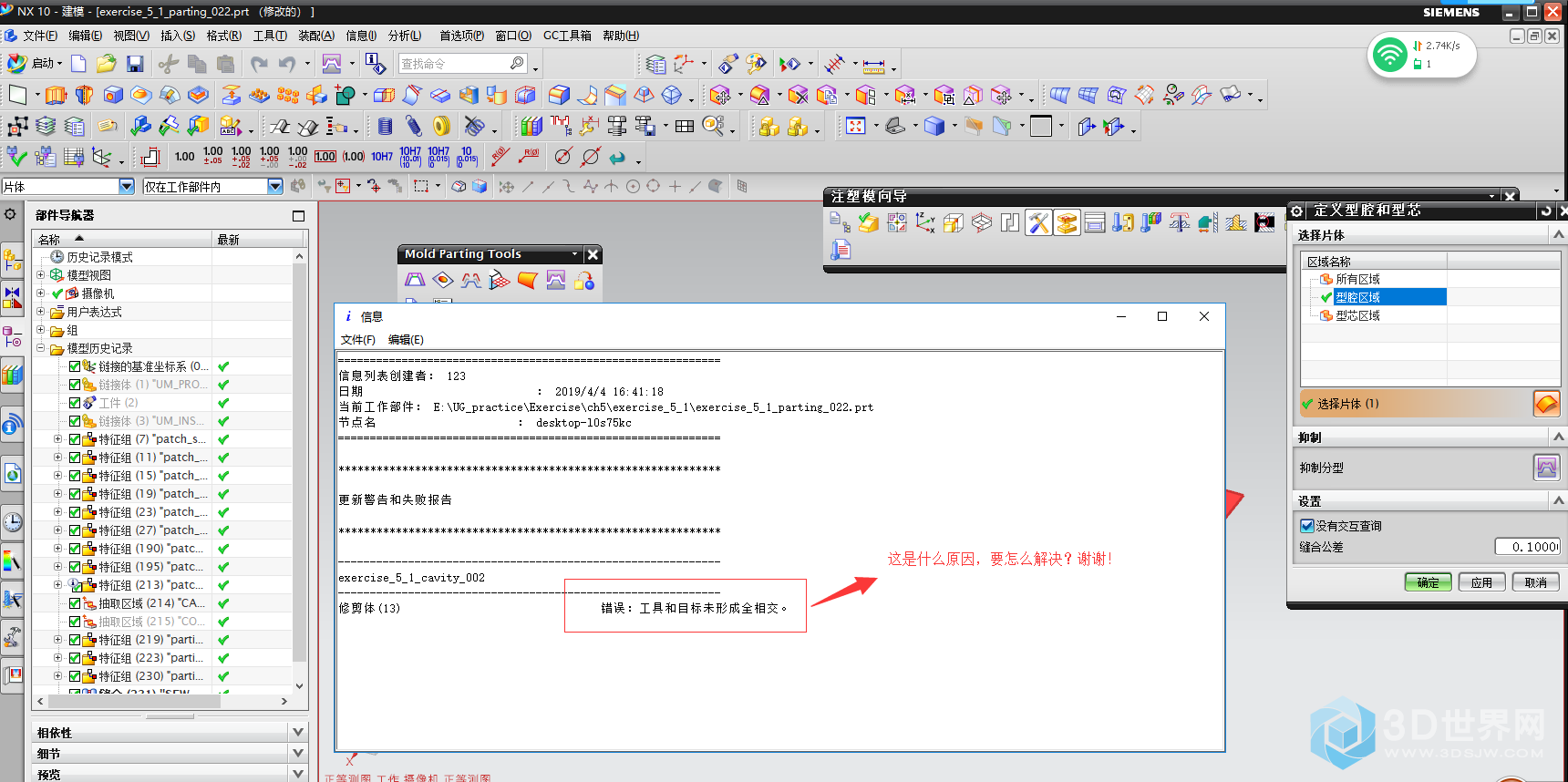Collapse the 抑制 section in dialog

(x=1559, y=437)
